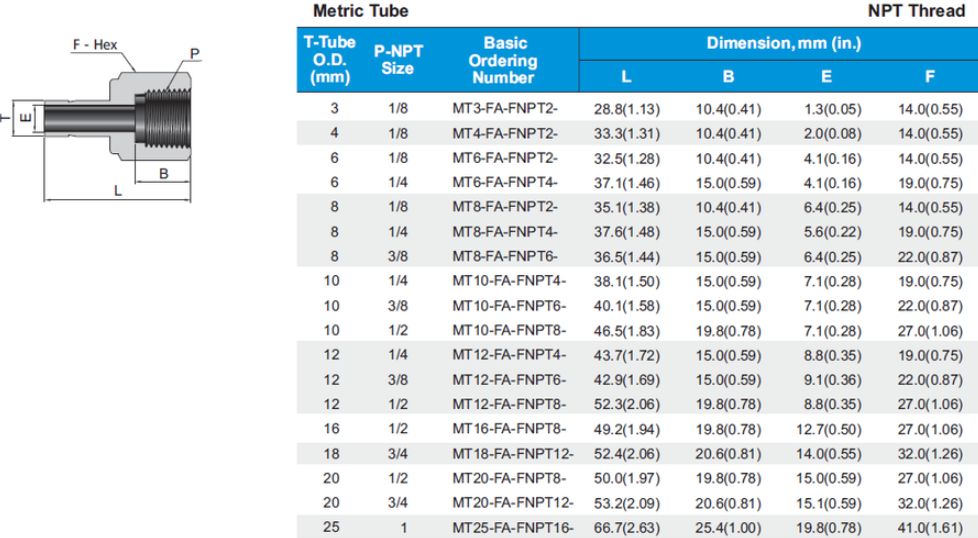Click ordering number MT10-FA-FNPT8-
Viewport: 978px width, 538px height.
(x=508, y=329)
